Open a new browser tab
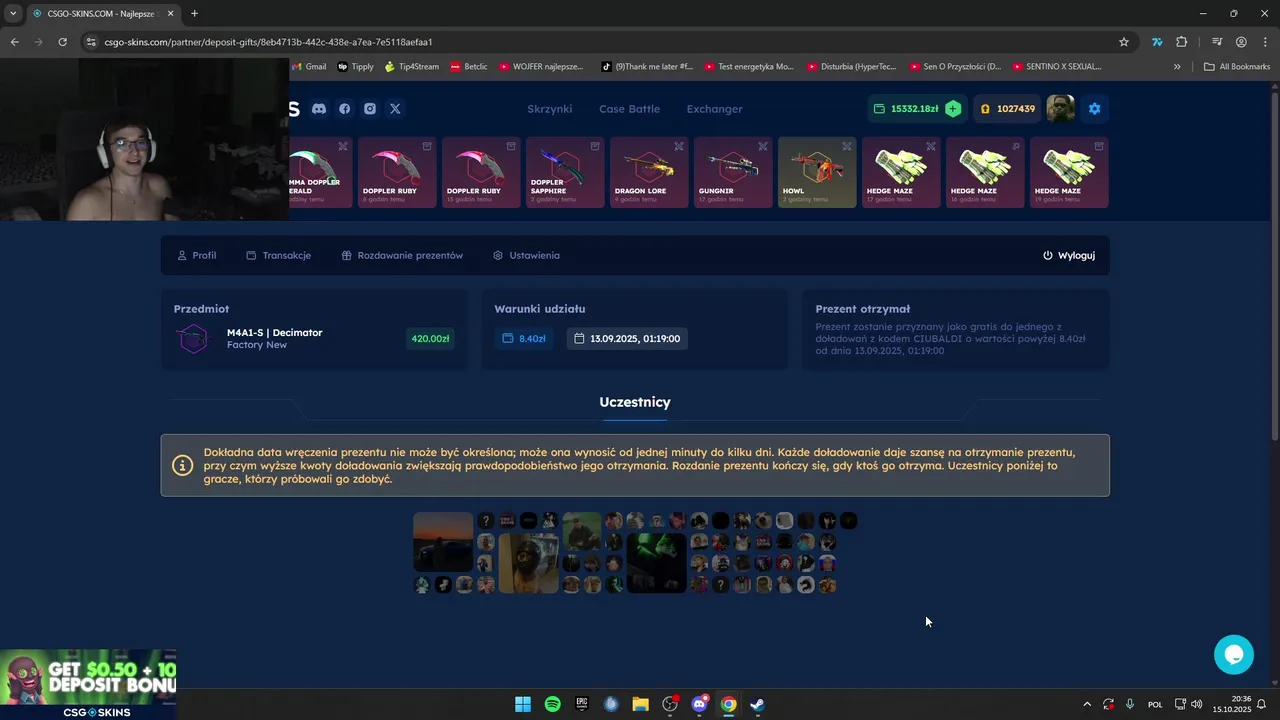 tap(194, 14)
